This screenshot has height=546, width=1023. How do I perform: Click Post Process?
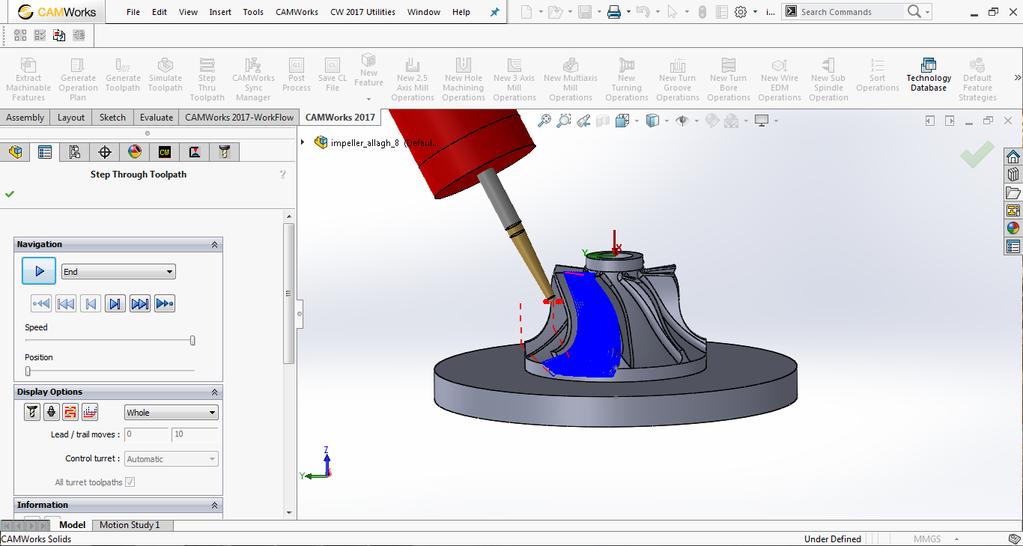point(296,75)
